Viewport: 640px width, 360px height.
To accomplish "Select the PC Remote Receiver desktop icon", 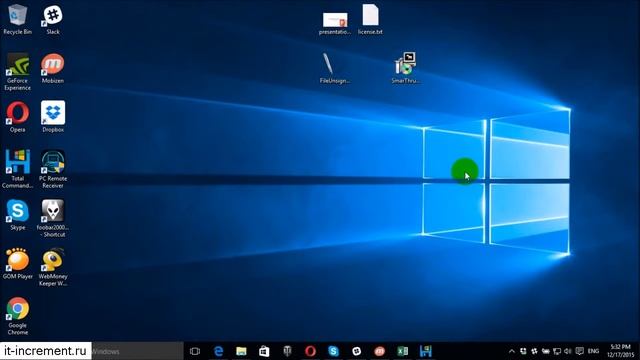I will click(53, 169).
